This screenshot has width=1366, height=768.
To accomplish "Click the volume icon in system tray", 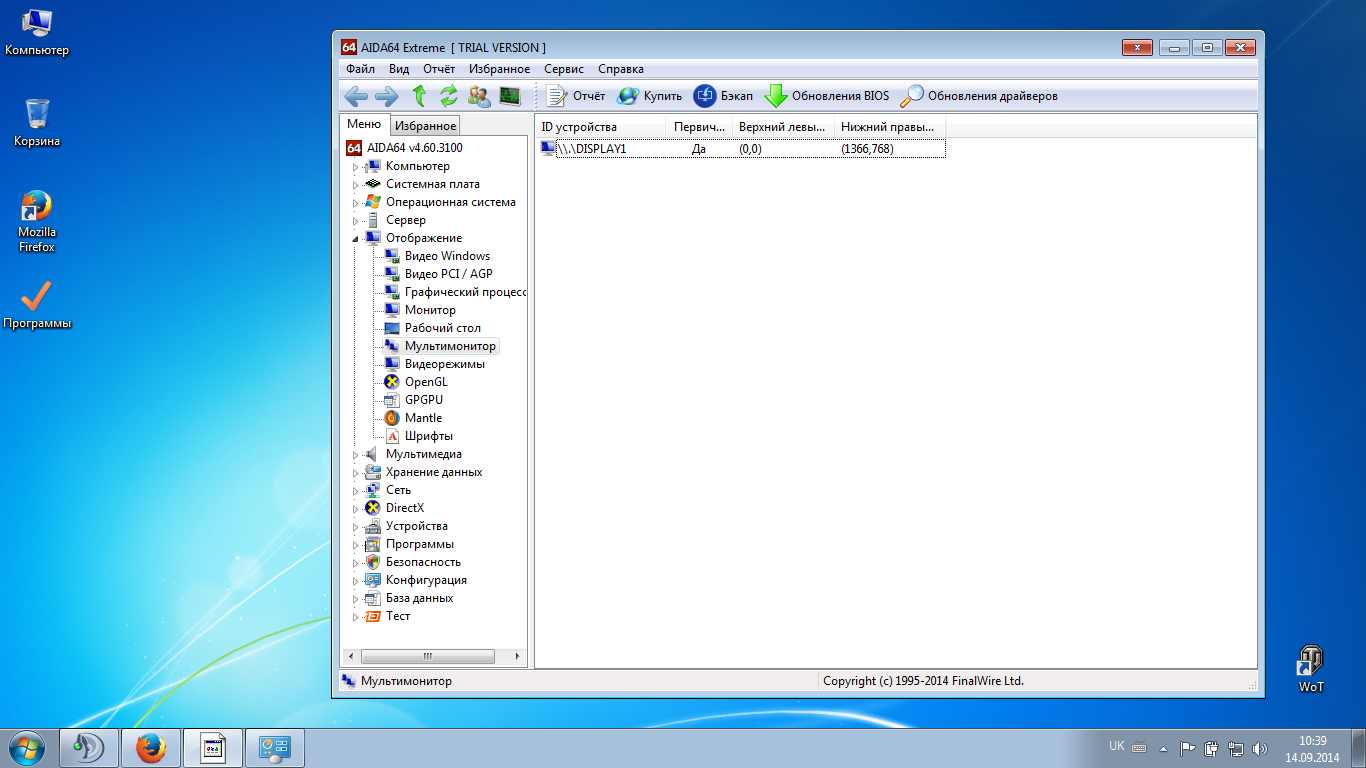I will click(x=1260, y=748).
